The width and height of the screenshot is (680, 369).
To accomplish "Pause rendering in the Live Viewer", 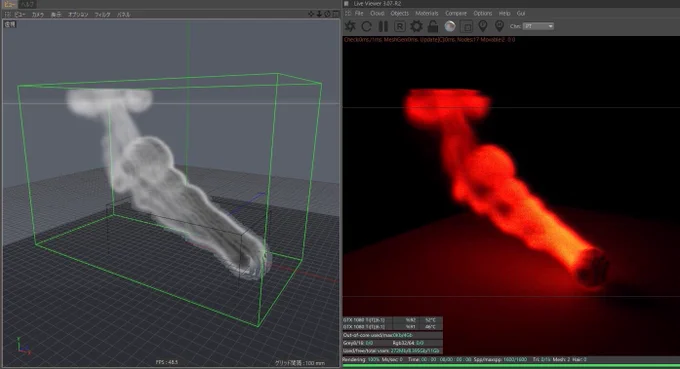I will (383, 26).
